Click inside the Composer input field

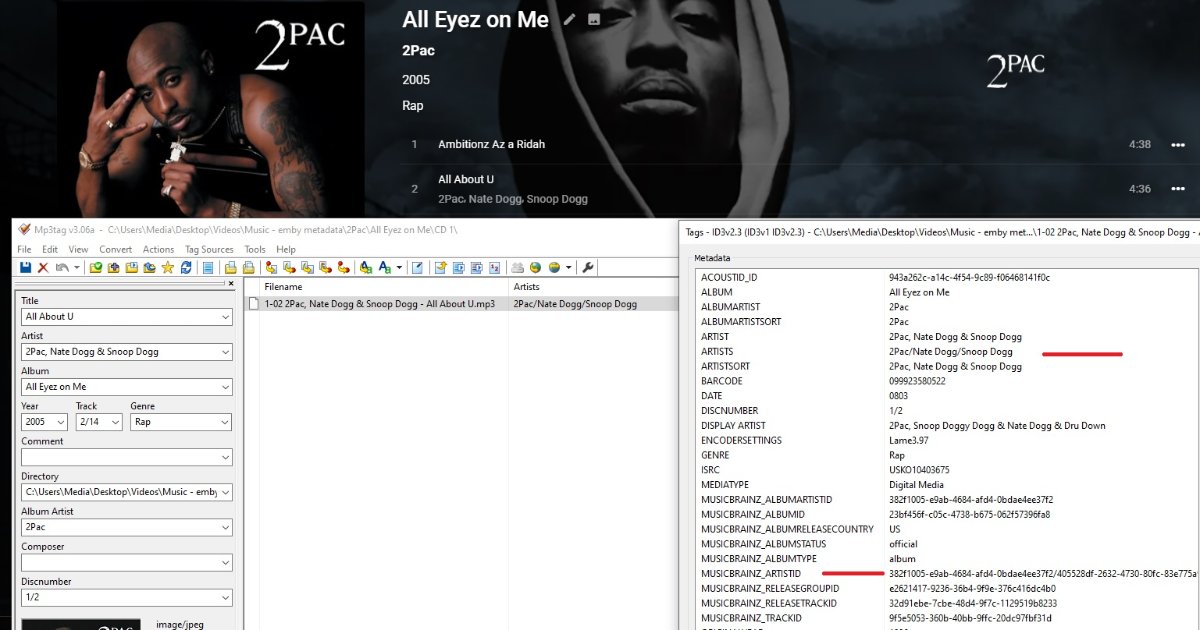(x=118, y=562)
